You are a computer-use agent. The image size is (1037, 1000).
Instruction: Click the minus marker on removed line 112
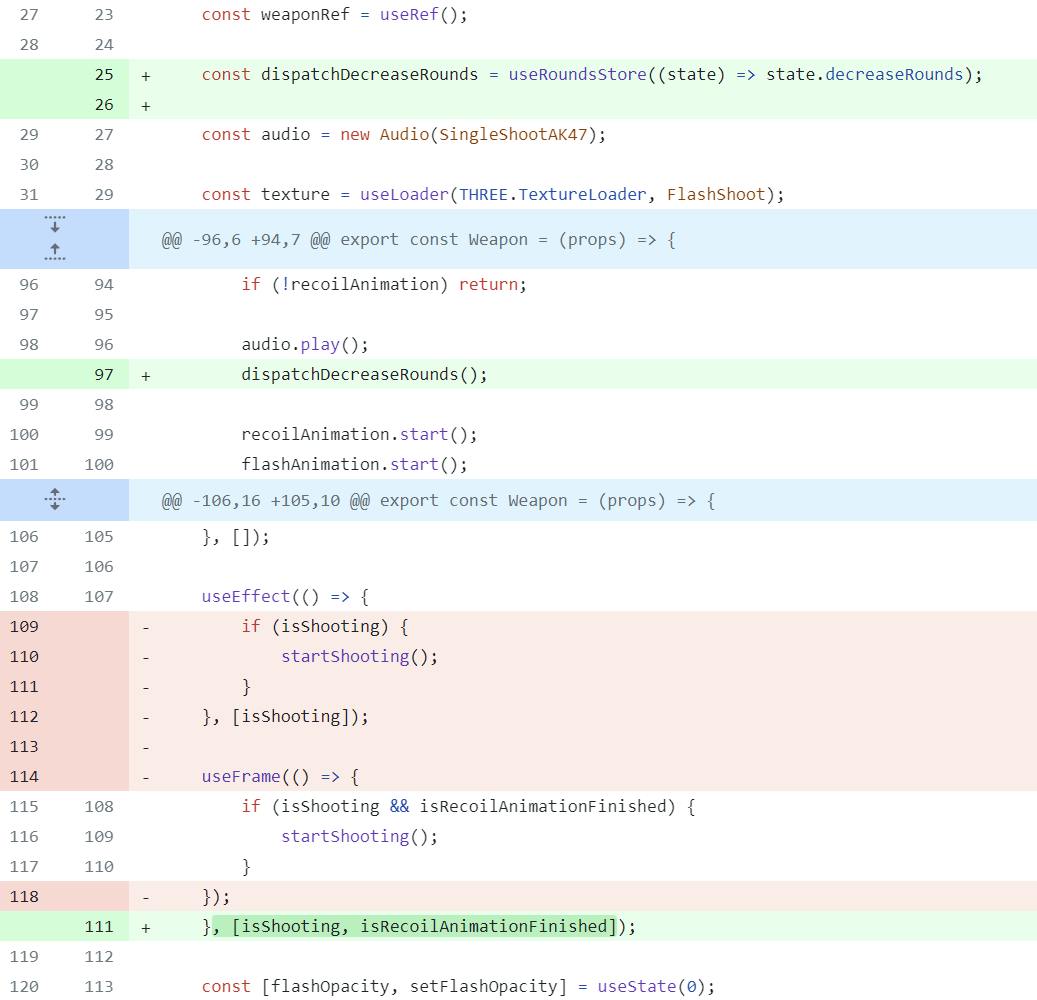[x=146, y=717]
